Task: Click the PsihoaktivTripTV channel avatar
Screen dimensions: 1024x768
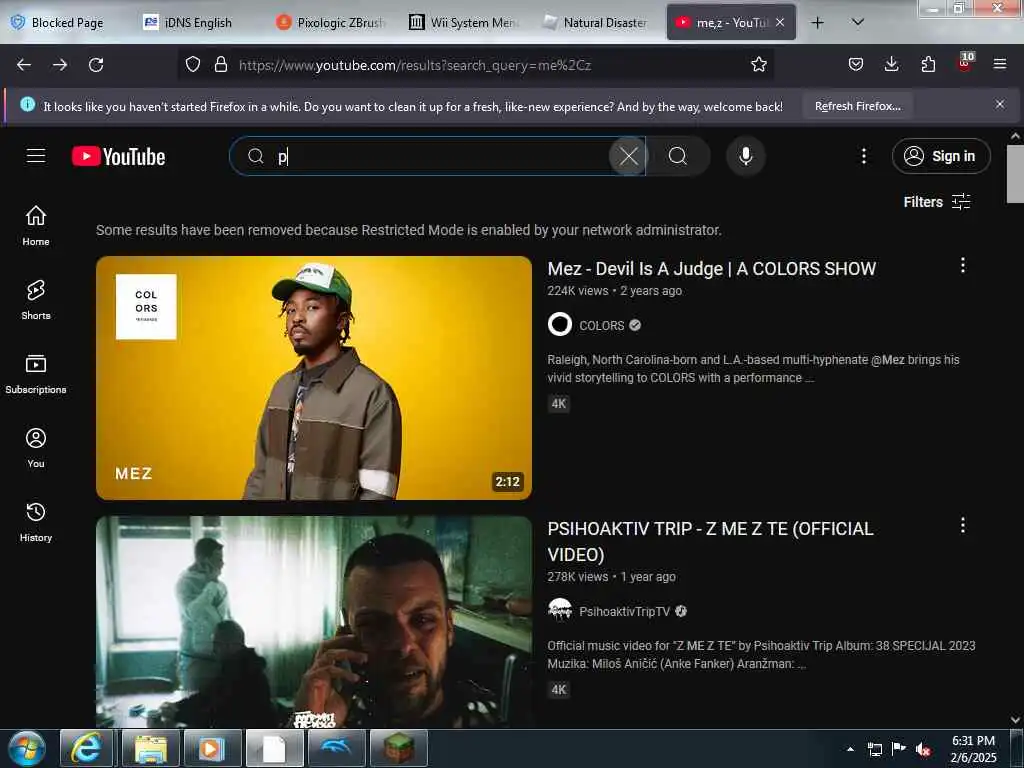Action: click(x=560, y=611)
